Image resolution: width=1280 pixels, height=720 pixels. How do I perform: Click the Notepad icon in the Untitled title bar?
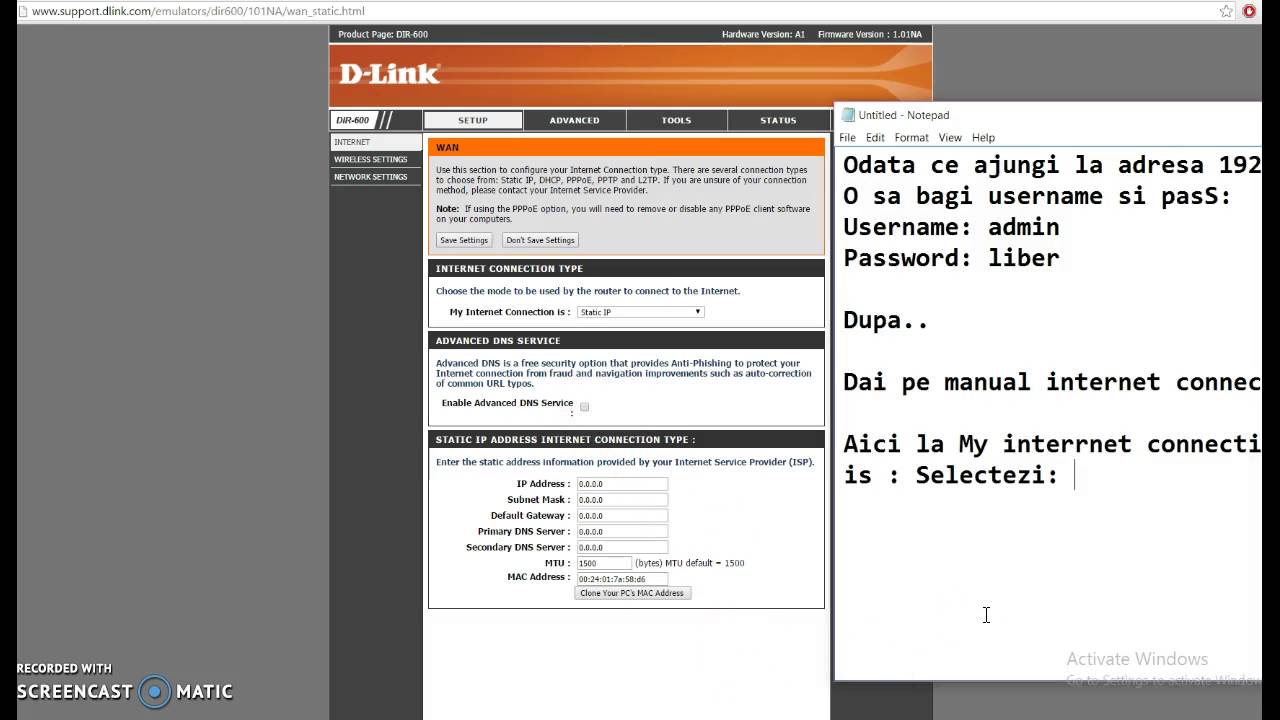coord(848,115)
